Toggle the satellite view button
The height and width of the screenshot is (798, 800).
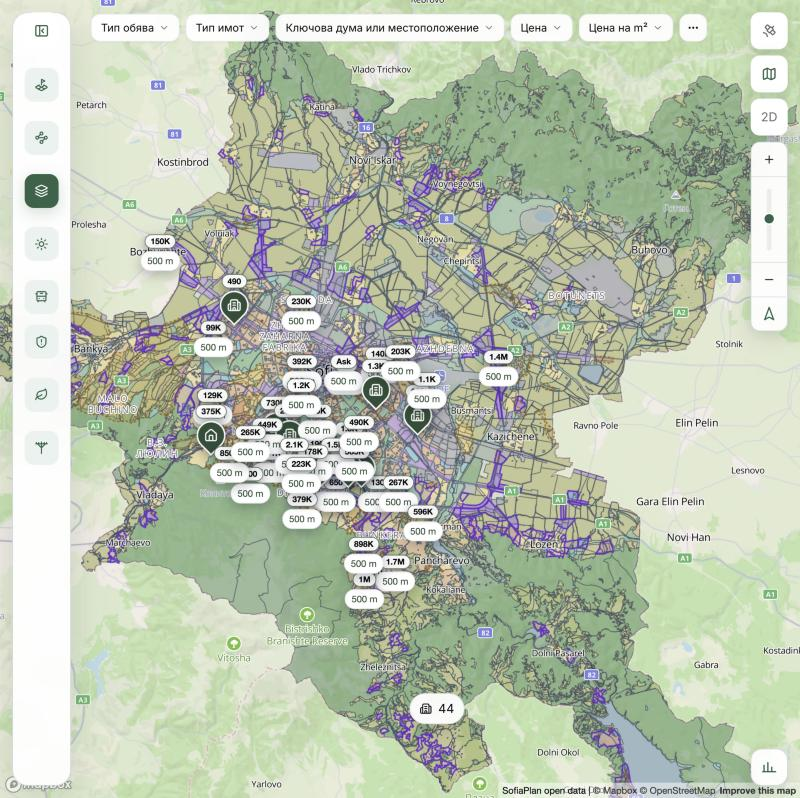click(769, 31)
